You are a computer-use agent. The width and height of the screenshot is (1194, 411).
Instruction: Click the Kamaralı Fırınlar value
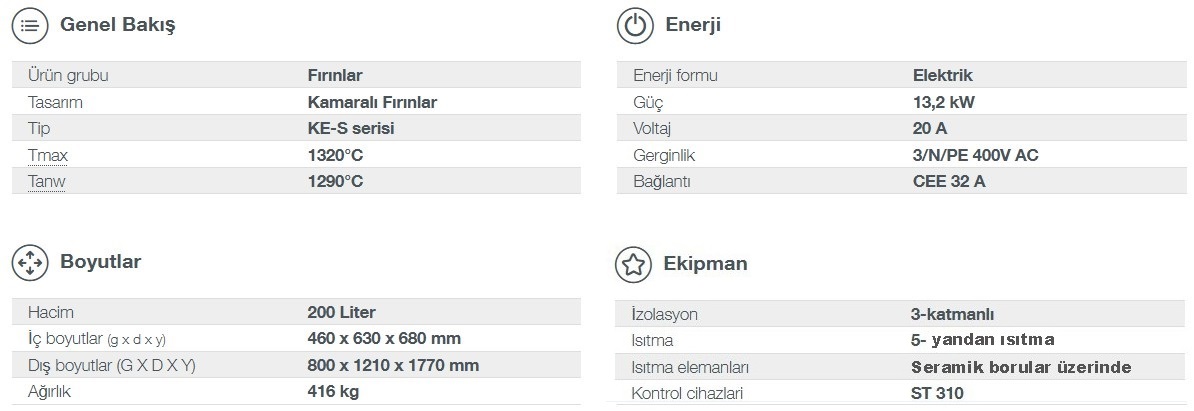pos(372,102)
